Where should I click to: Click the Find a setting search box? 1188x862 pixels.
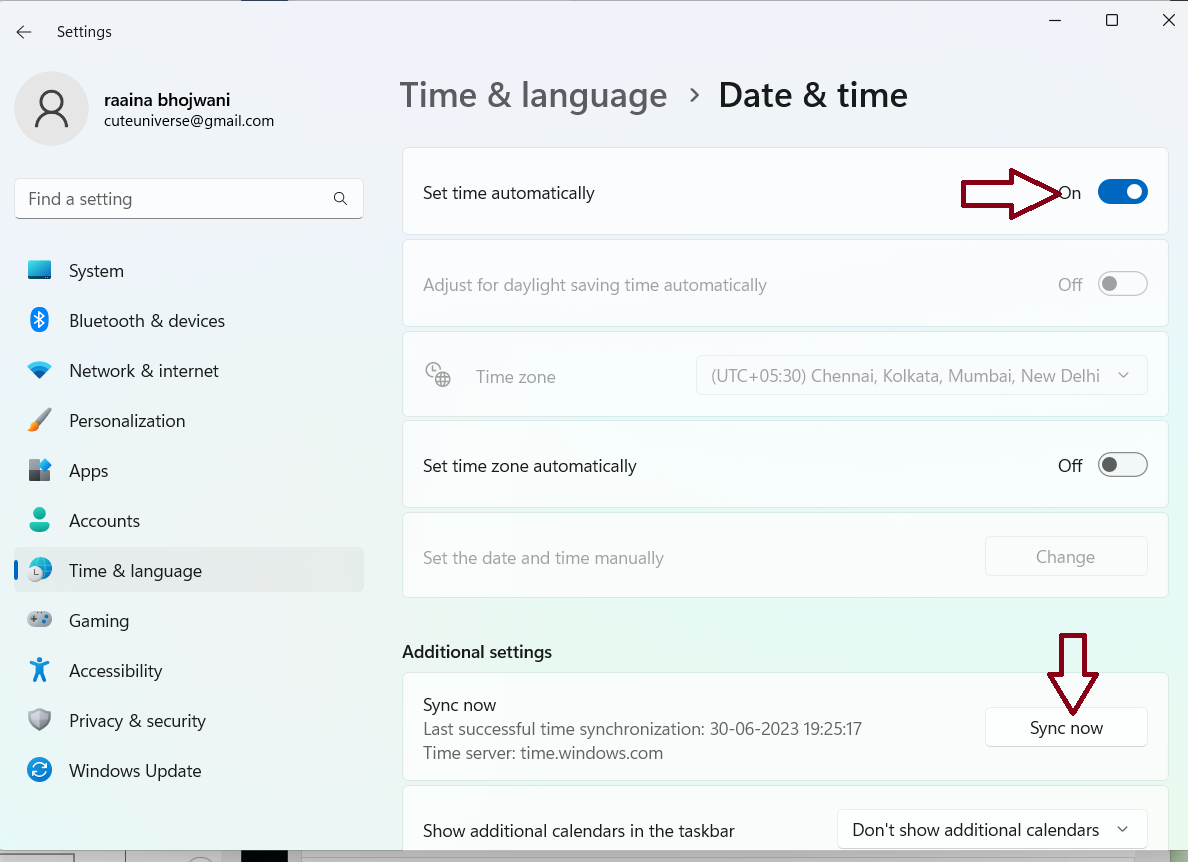point(178,199)
